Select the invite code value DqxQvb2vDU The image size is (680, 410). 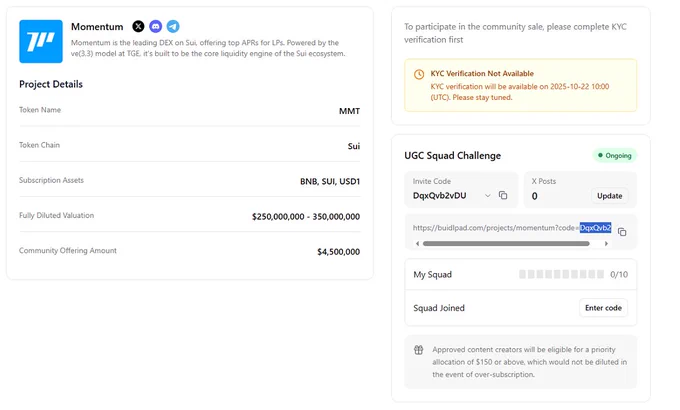click(439, 196)
